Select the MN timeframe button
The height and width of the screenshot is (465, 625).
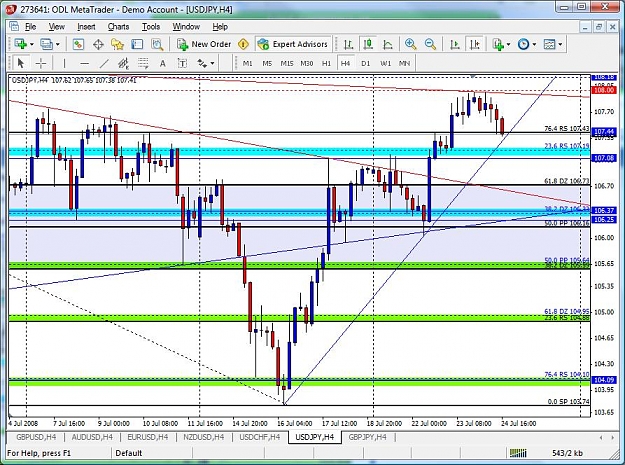coord(404,63)
